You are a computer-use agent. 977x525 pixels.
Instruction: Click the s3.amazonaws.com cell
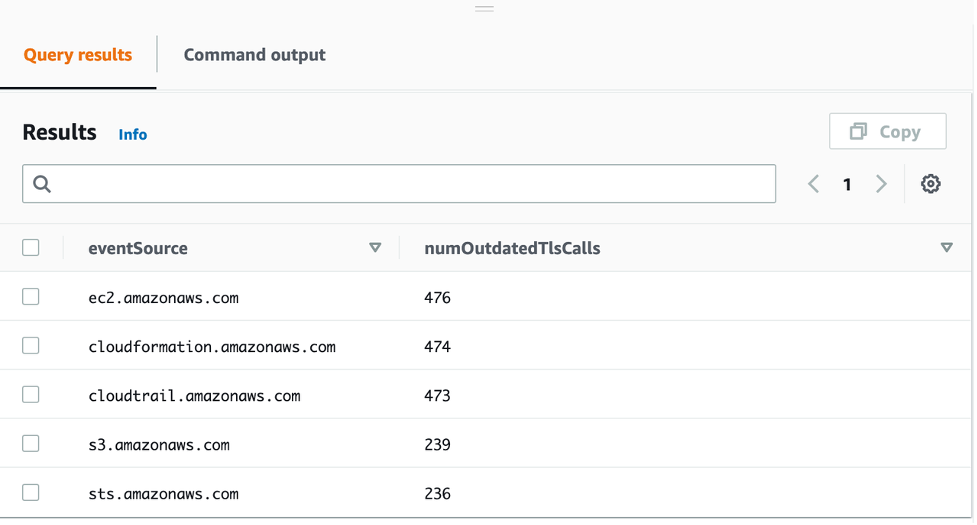pos(159,445)
